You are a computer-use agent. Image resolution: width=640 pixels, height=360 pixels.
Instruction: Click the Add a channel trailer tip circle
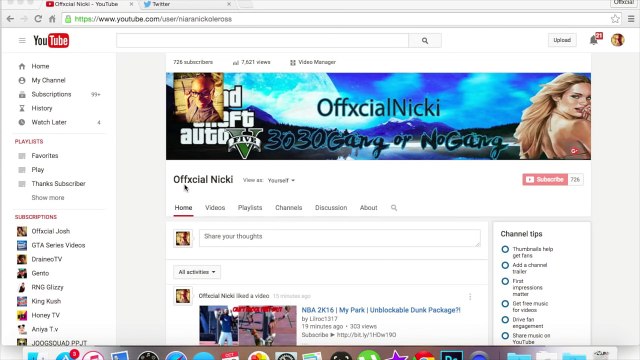505,265
